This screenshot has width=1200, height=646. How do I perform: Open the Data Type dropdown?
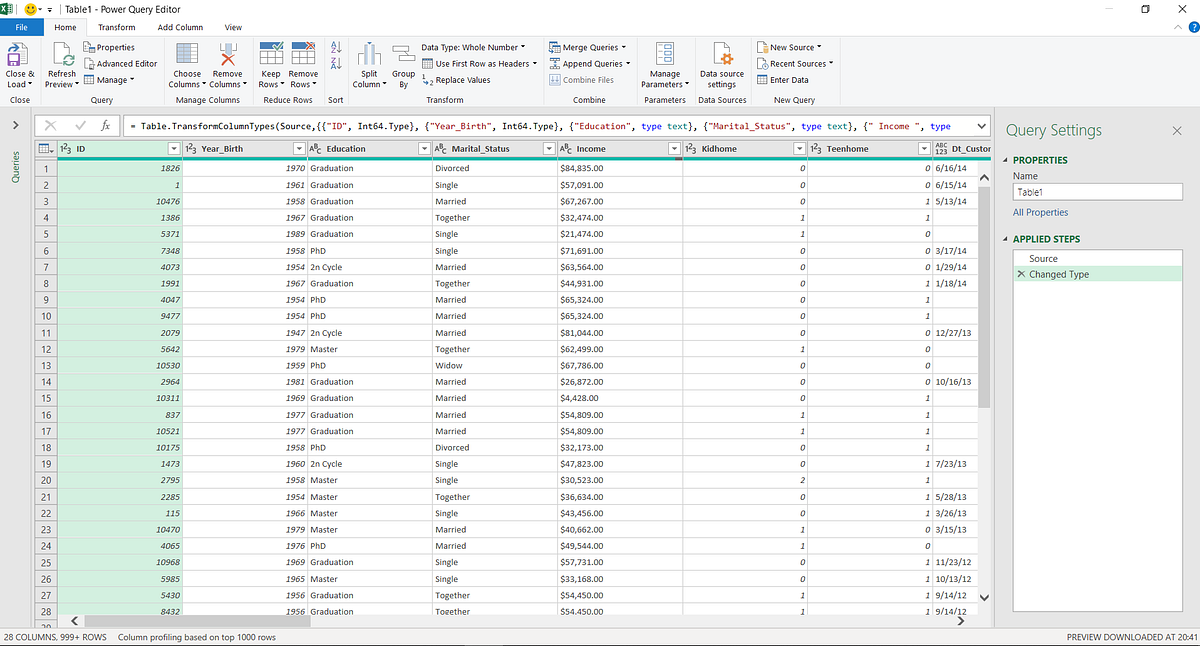coord(469,45)
